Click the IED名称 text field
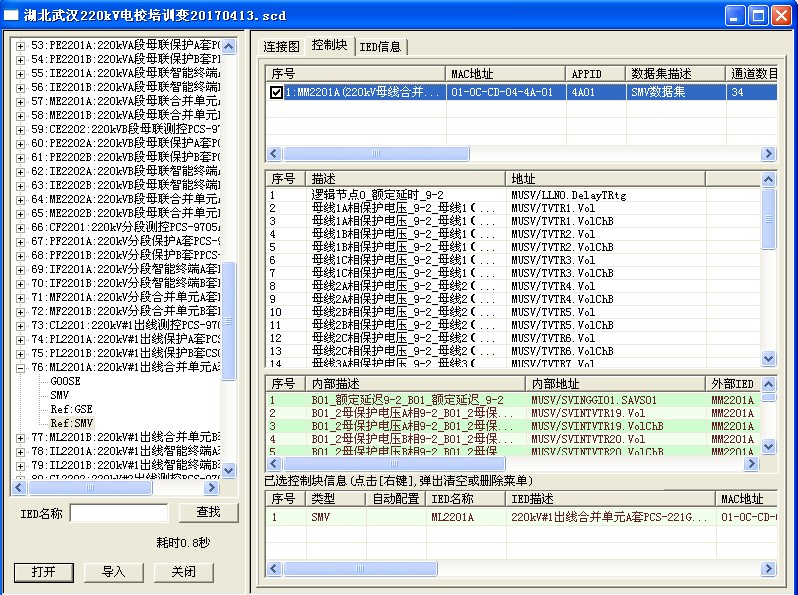The height and width of the screenshot is (595, 798). [x=119, y=513]
